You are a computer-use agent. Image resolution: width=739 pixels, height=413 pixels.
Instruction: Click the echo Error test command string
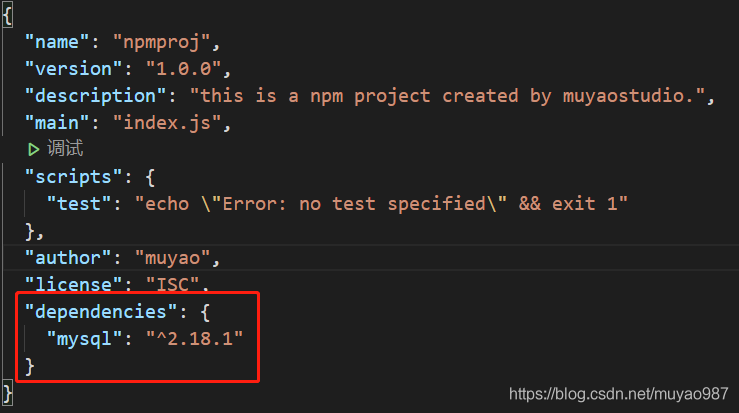point(381,204)
